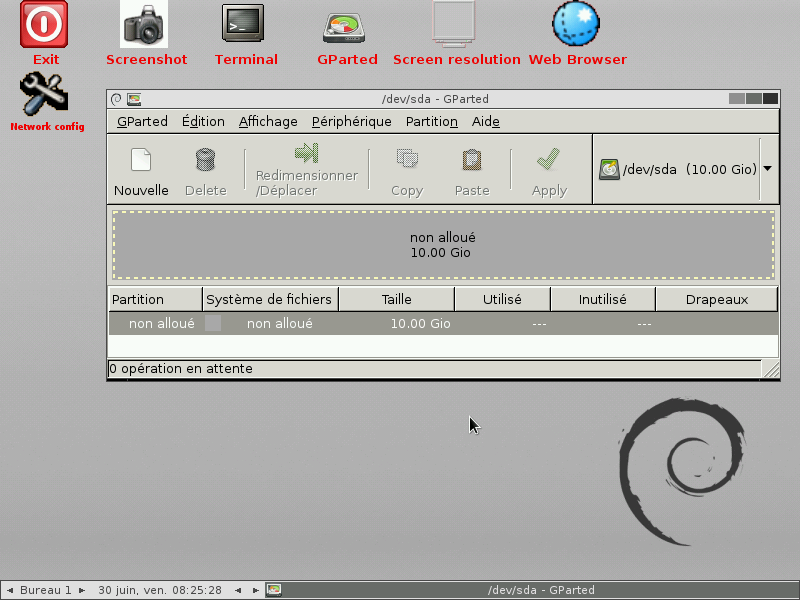Click the Drapeaux column header
Viewport: 800px width, 600px height.
pos(717,299)
